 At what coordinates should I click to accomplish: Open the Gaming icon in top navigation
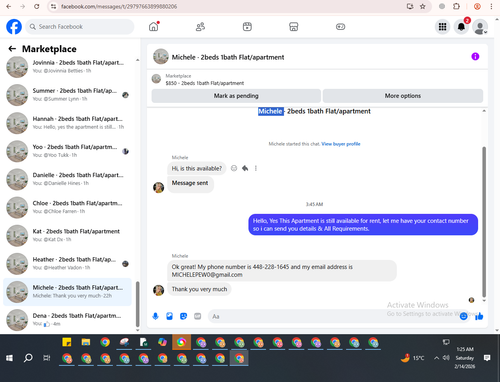[340, 27]
